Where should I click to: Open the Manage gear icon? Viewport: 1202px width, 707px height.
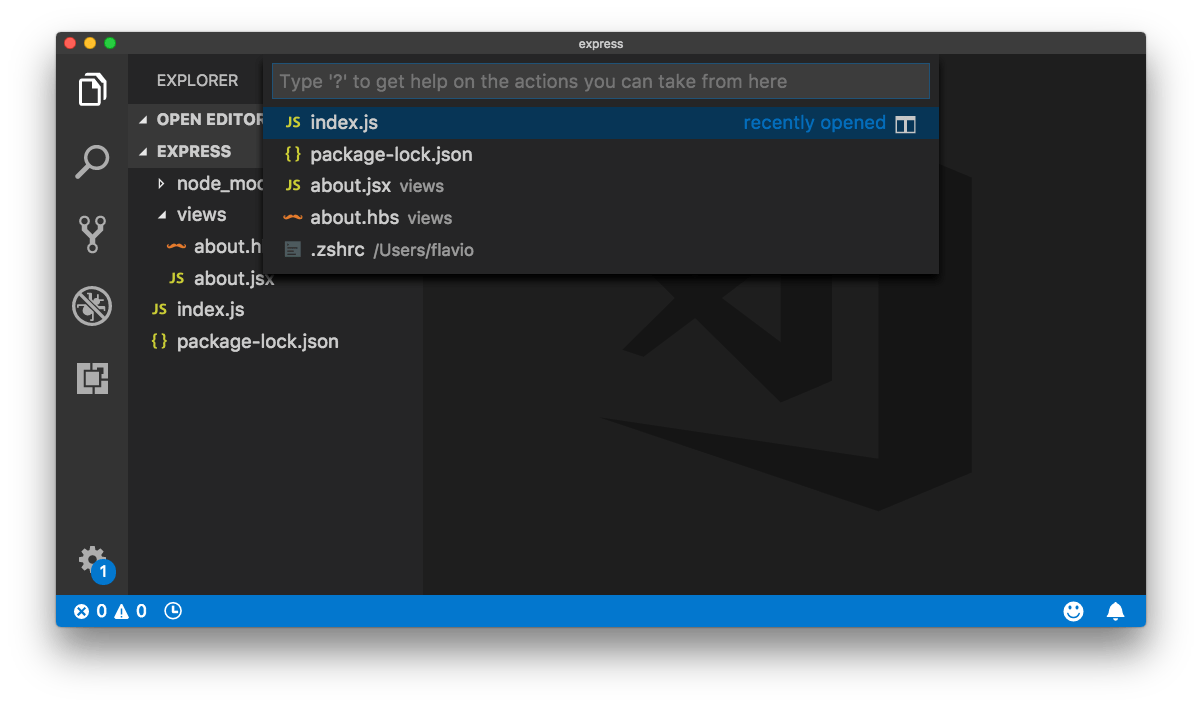pyautogui.click(x=92, y=559)
